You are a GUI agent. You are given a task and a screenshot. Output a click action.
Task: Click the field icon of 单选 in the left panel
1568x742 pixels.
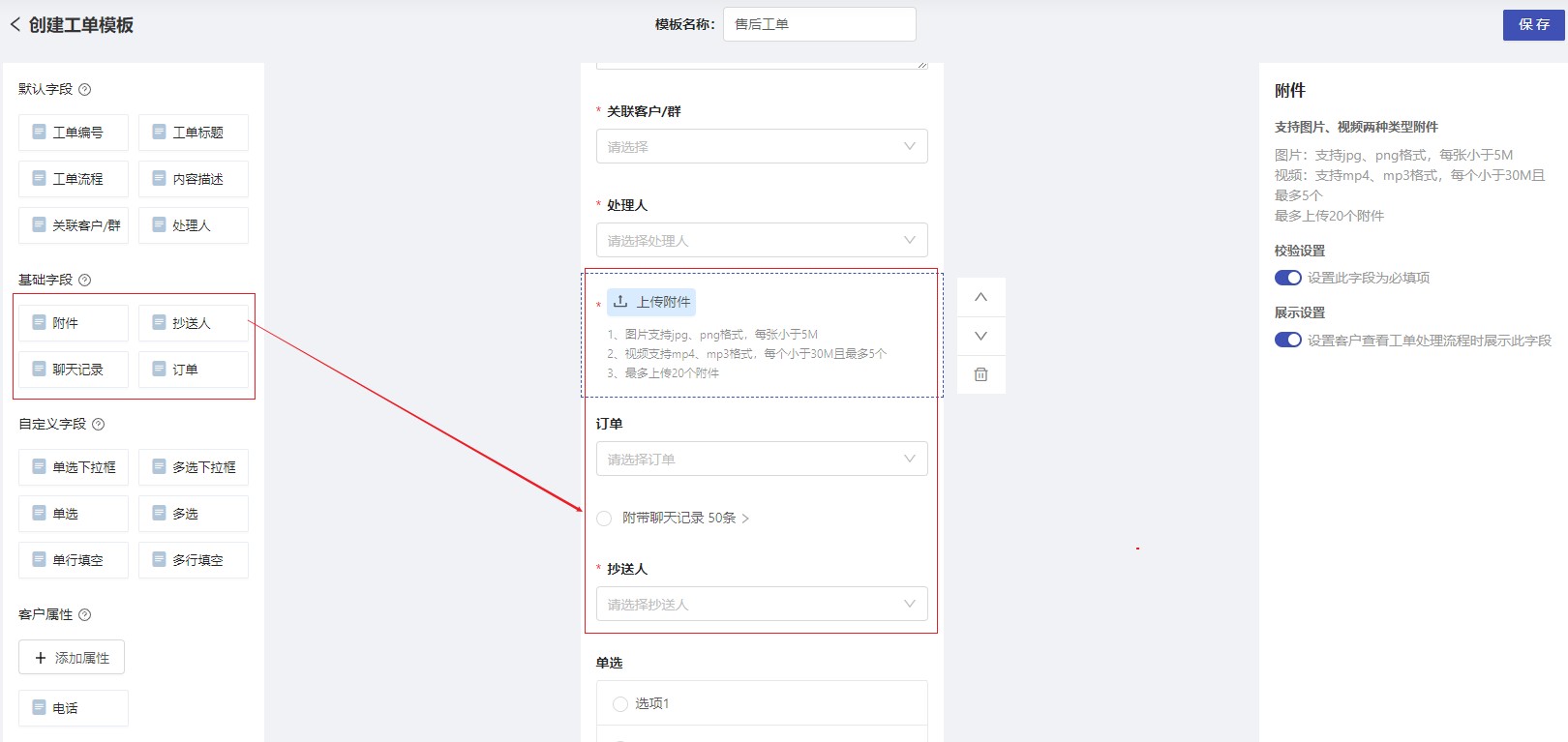point(39,513)
